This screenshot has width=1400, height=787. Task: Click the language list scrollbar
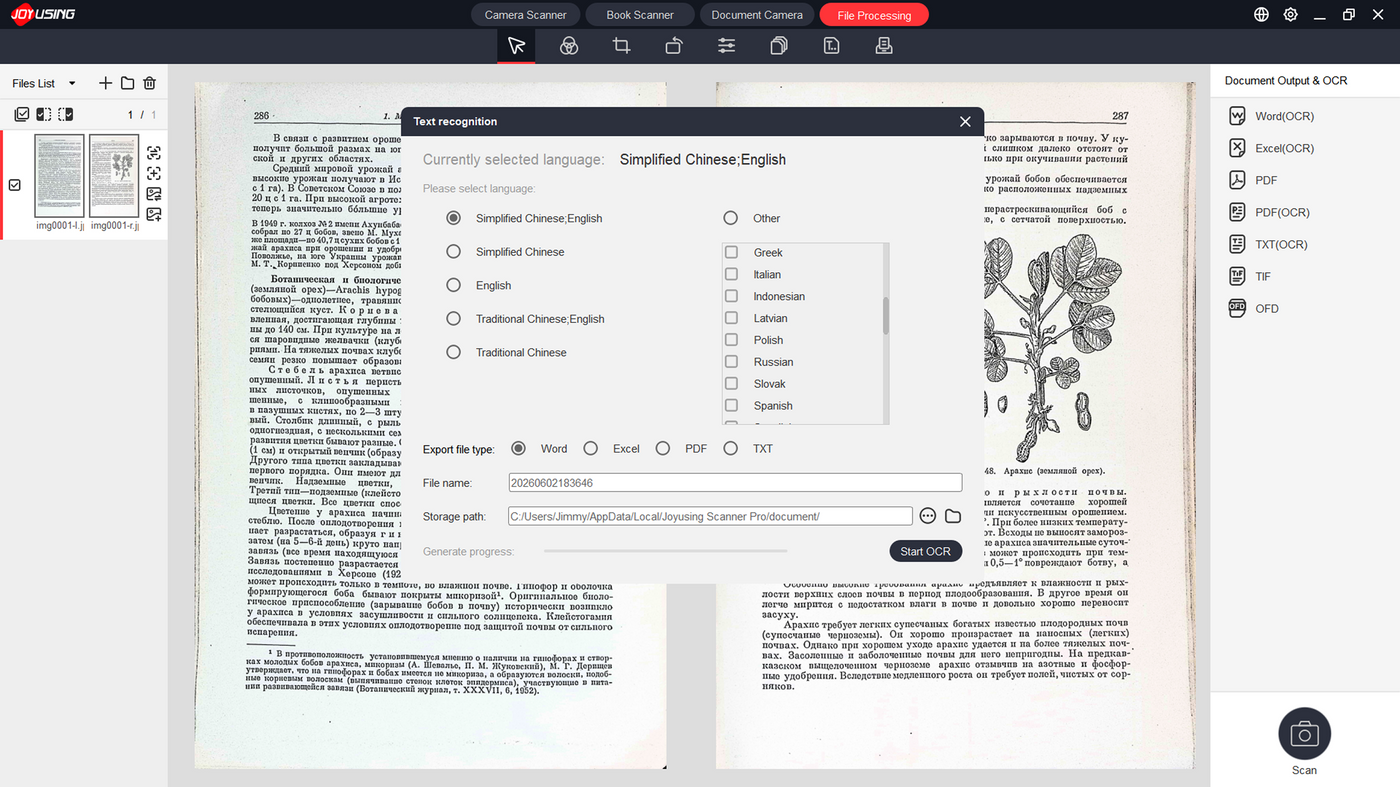tap(886, 315)
